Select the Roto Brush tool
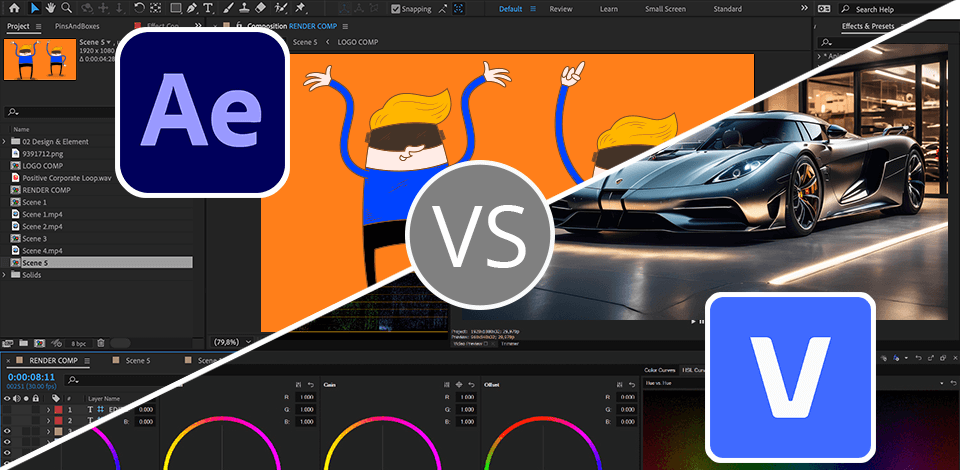Screen dimensions: 960x470 pos(281,8)
